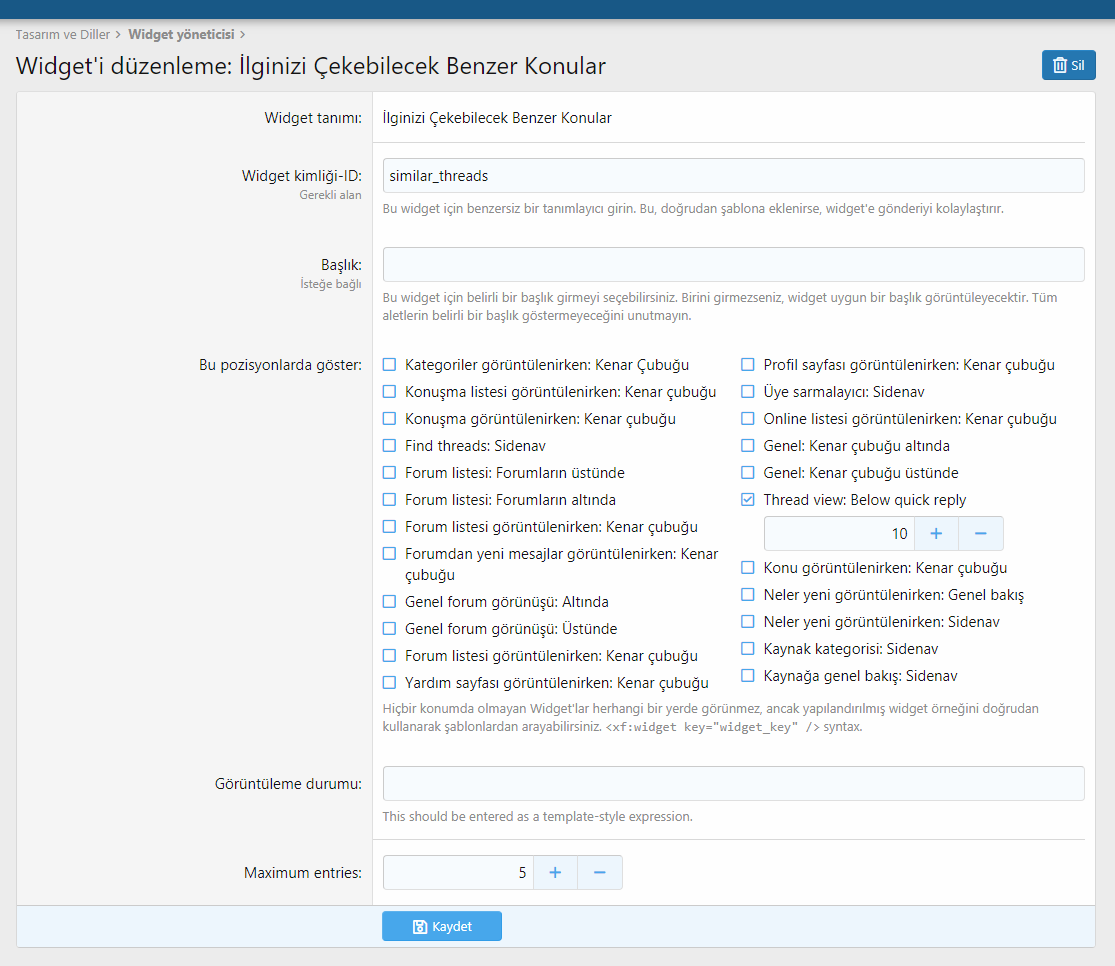Screen dimensions: 1115x966
Task: Focus the Başlık title input field
Action: pos(733,264)
